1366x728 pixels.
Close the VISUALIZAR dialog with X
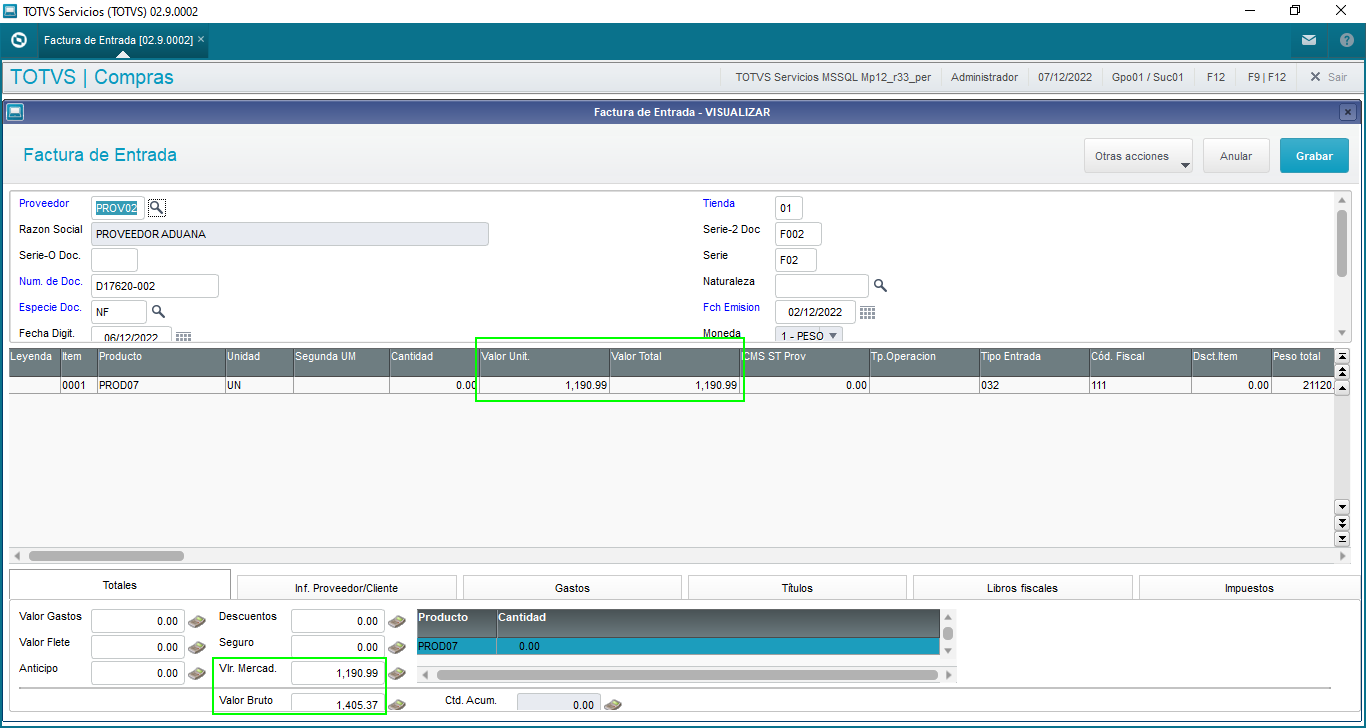click(1348, 112)
